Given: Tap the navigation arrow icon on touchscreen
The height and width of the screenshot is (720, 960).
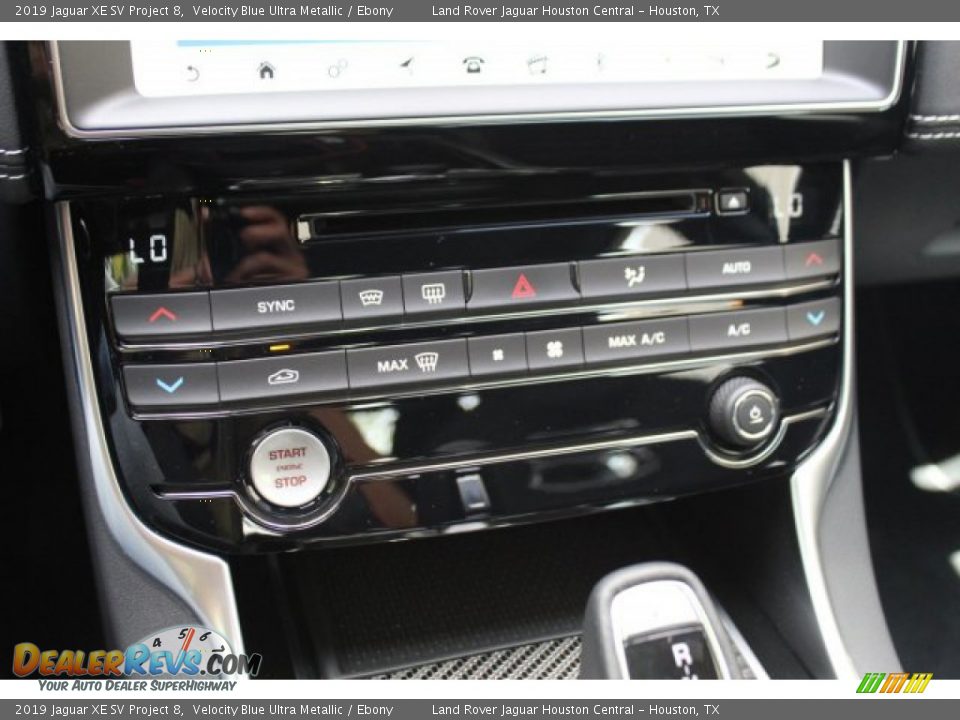Looking at the screenshot, I should click(x=407, y=64).
